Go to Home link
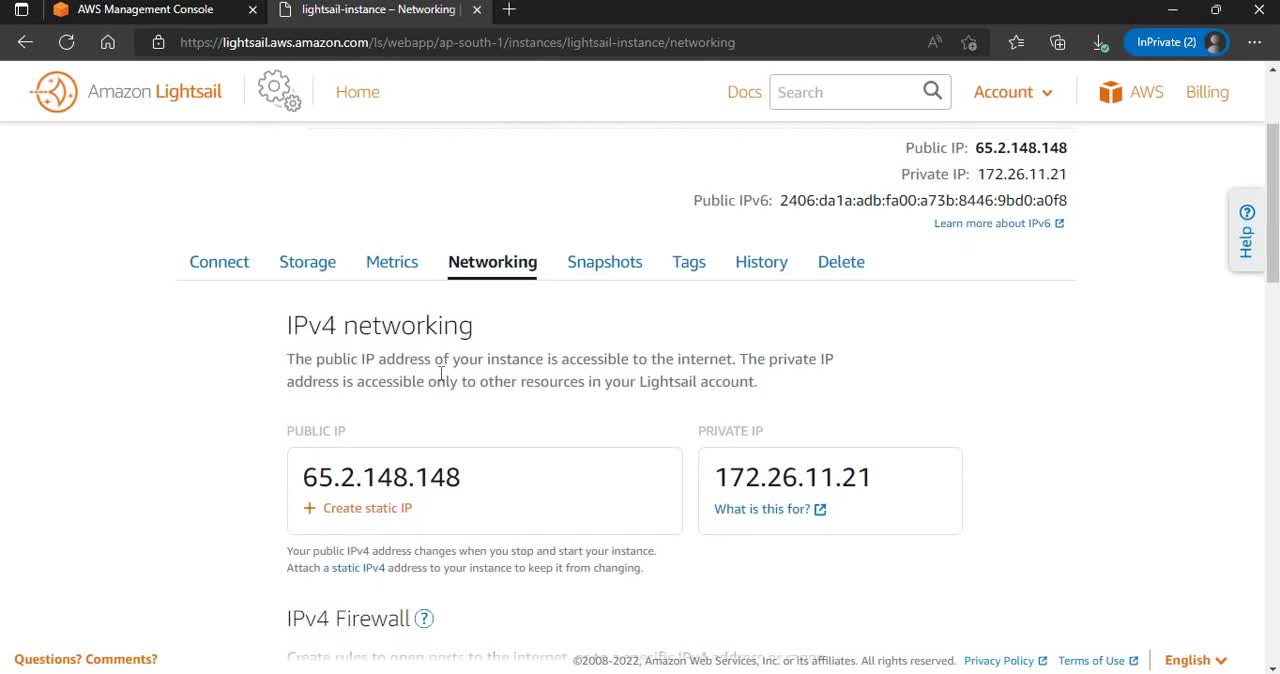The height and width of the screenshot is (674, 1280). pos(357,92)
